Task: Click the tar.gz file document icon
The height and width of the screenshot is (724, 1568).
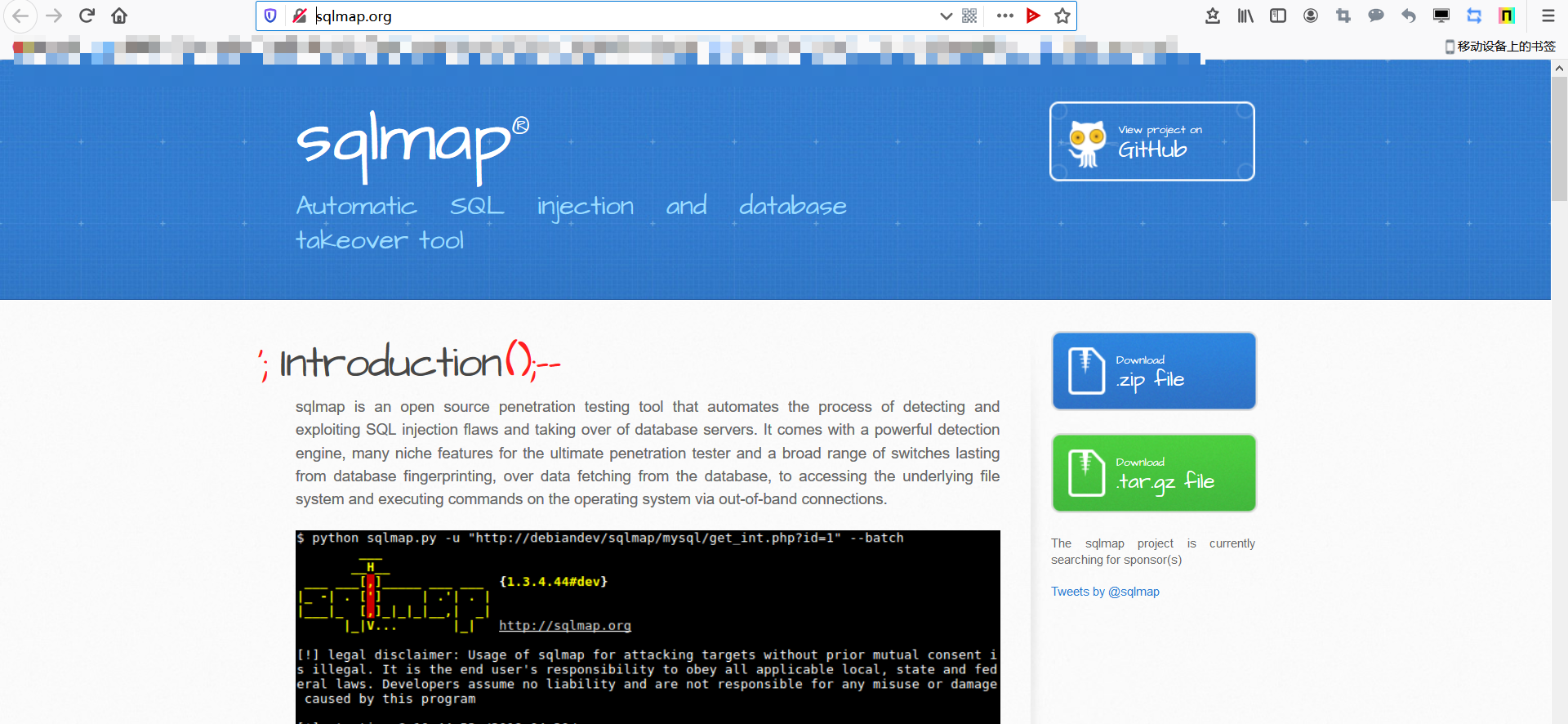Action: tap(1086, 472)
